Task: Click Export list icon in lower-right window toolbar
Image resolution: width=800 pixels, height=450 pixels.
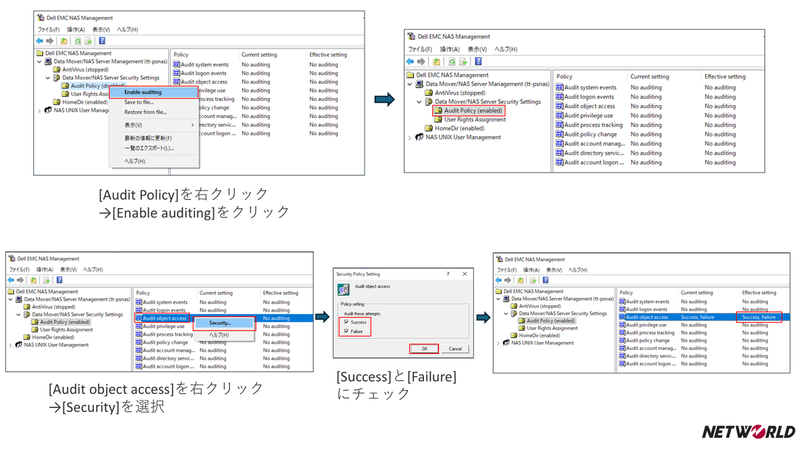Action: coord(533,280)
